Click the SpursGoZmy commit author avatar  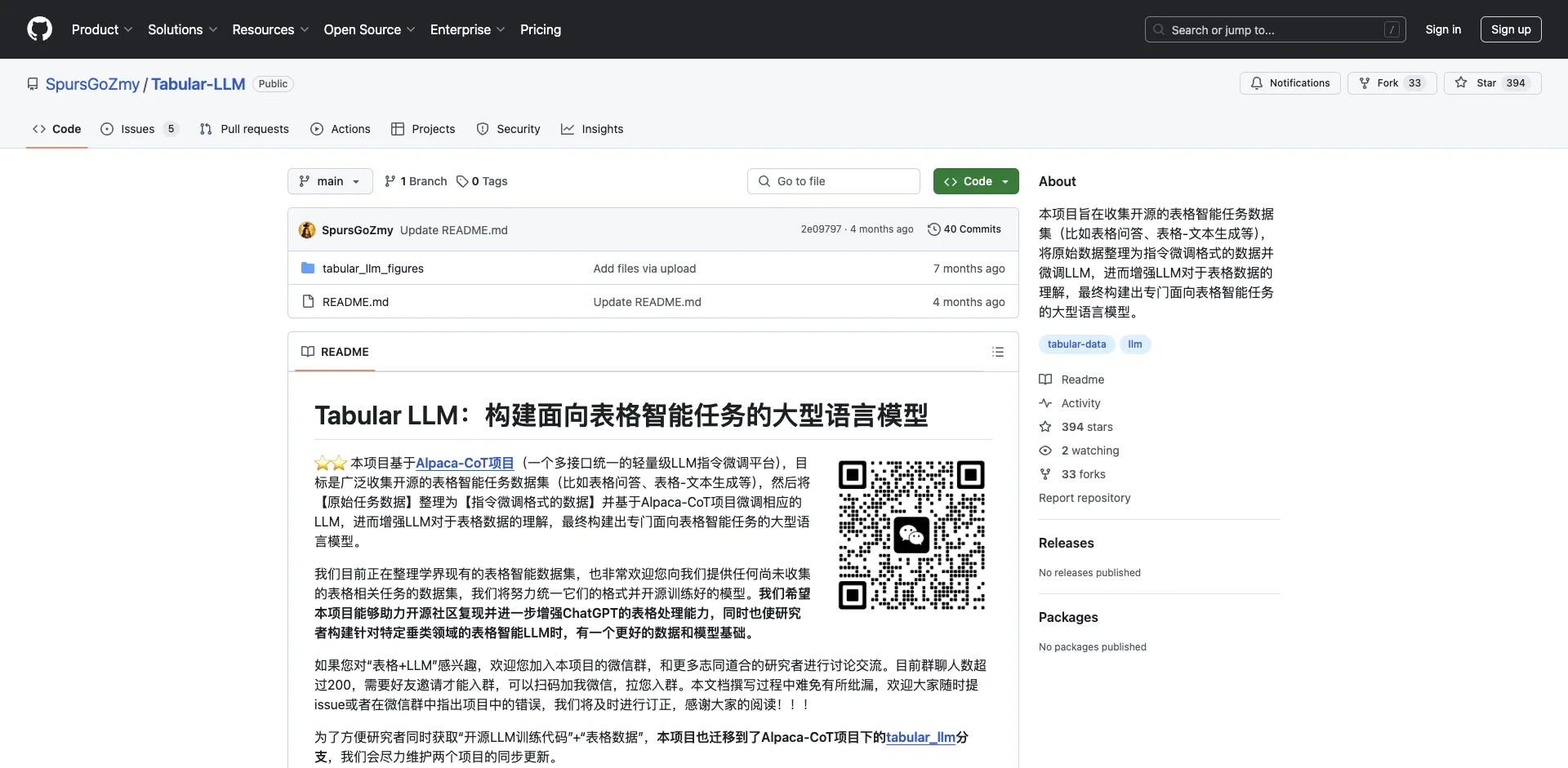307,230
